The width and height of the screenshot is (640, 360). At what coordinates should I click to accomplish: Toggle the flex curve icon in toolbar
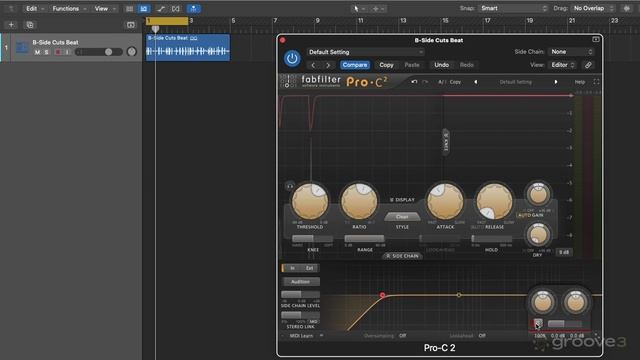(160, 9)
